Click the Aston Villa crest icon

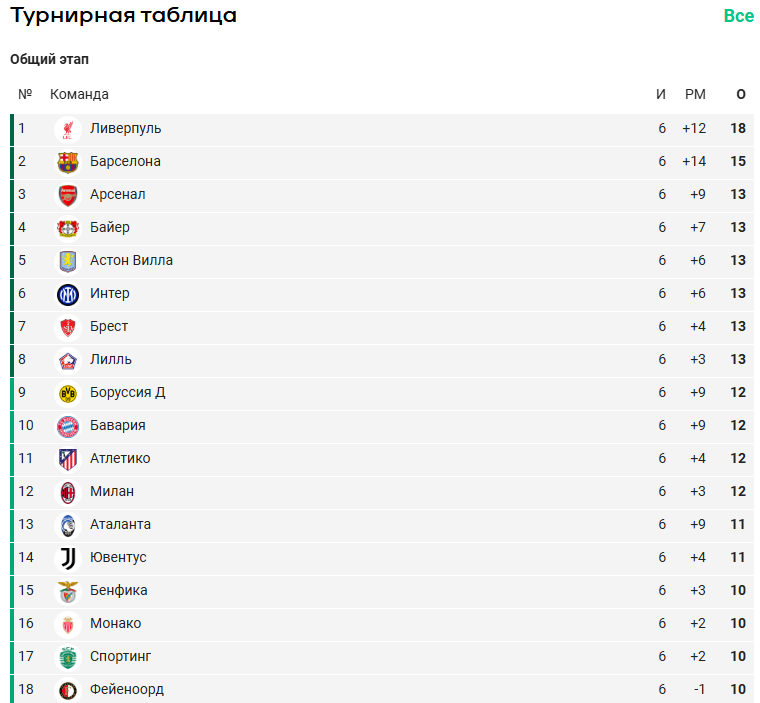(x=67, y=261)
